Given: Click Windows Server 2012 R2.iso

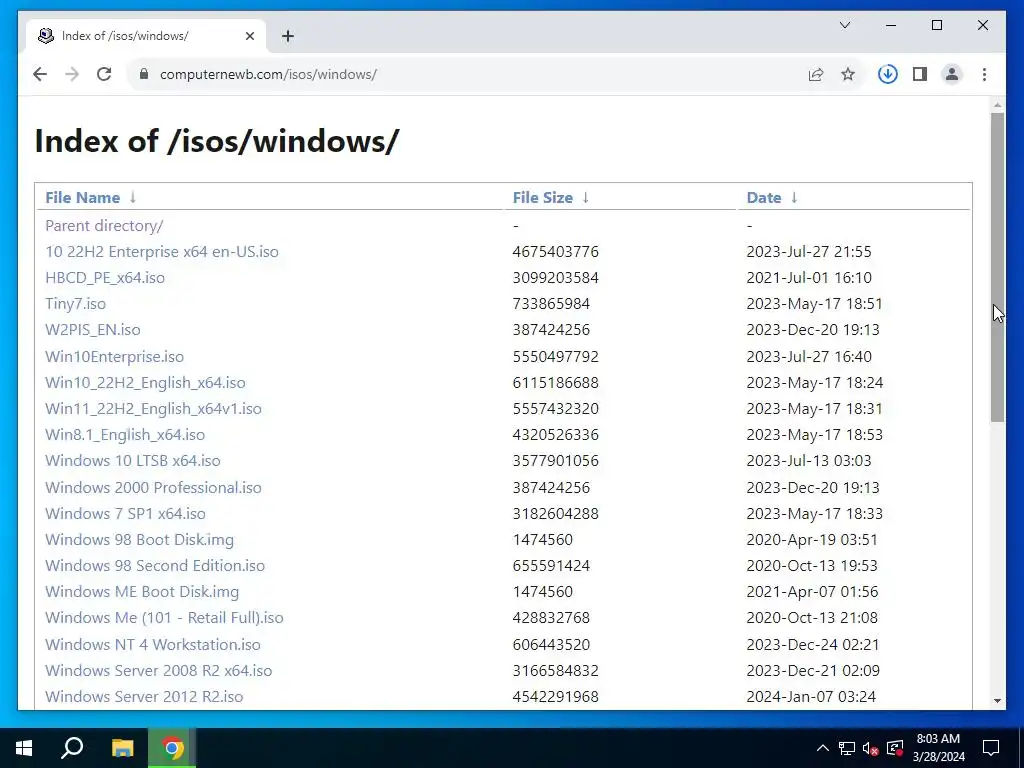Looking at the screenshot, I should (144, 697).
